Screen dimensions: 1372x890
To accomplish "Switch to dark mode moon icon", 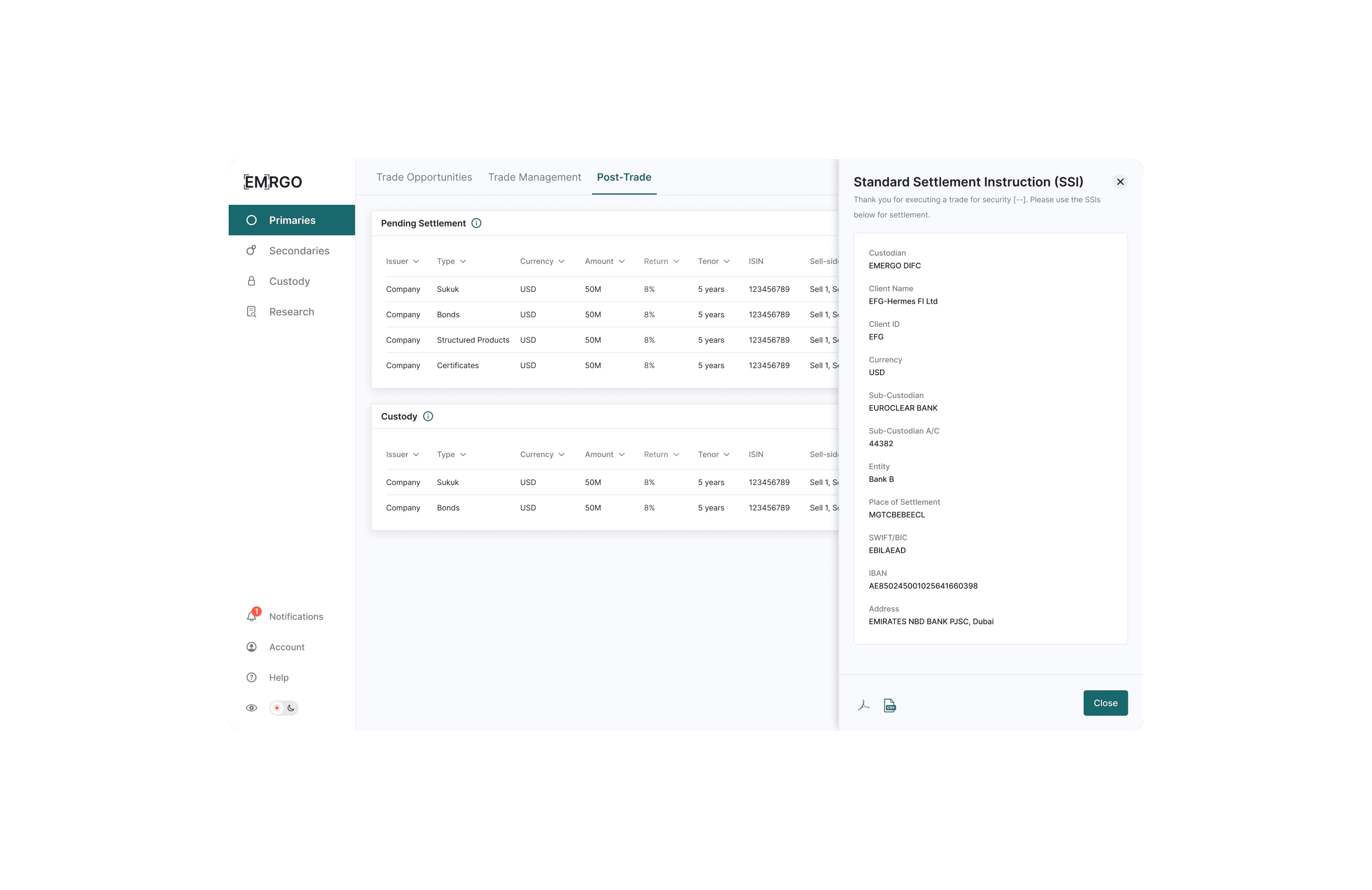I will (x=291, y=708).
